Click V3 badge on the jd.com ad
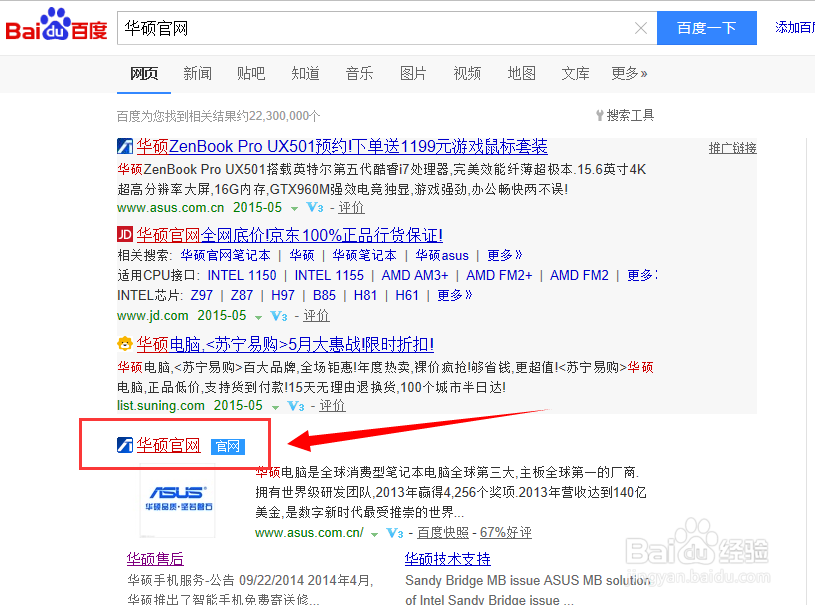The image size is (815, 605). [279, 316]
